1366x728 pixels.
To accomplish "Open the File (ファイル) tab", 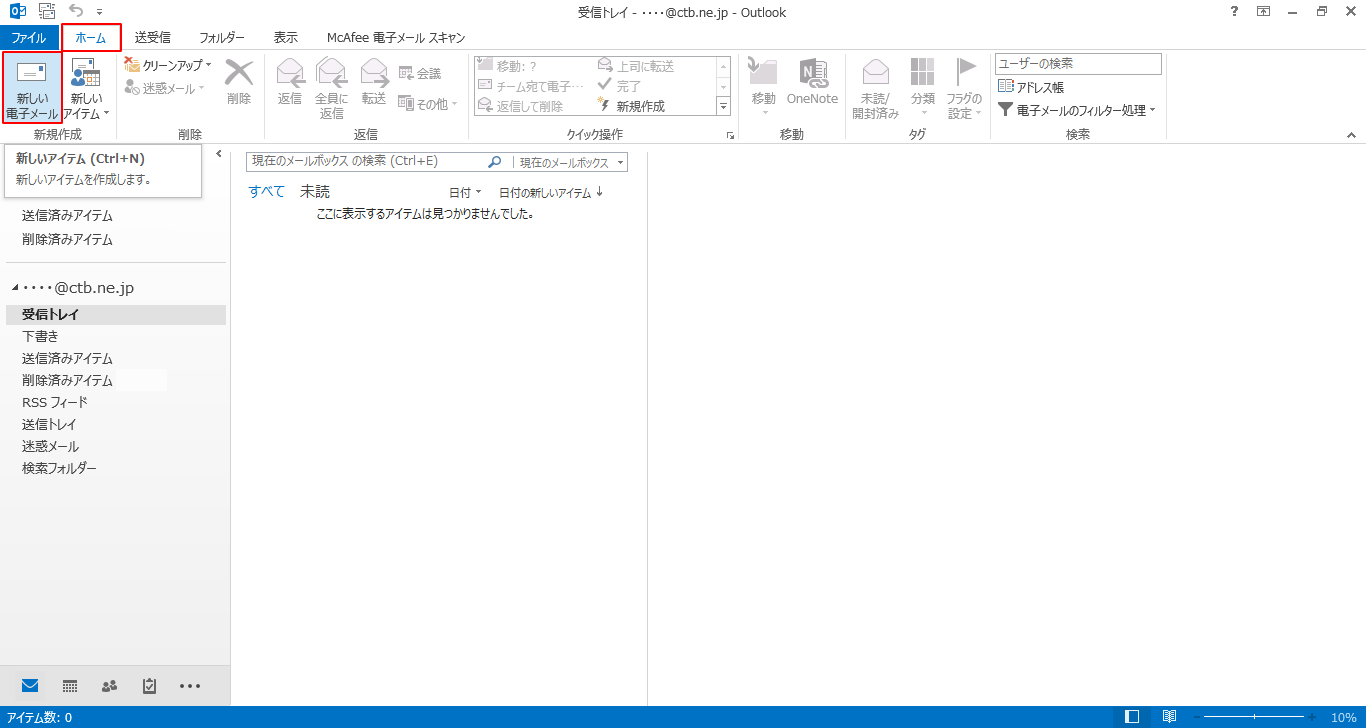I will click(x=29, y=37).
